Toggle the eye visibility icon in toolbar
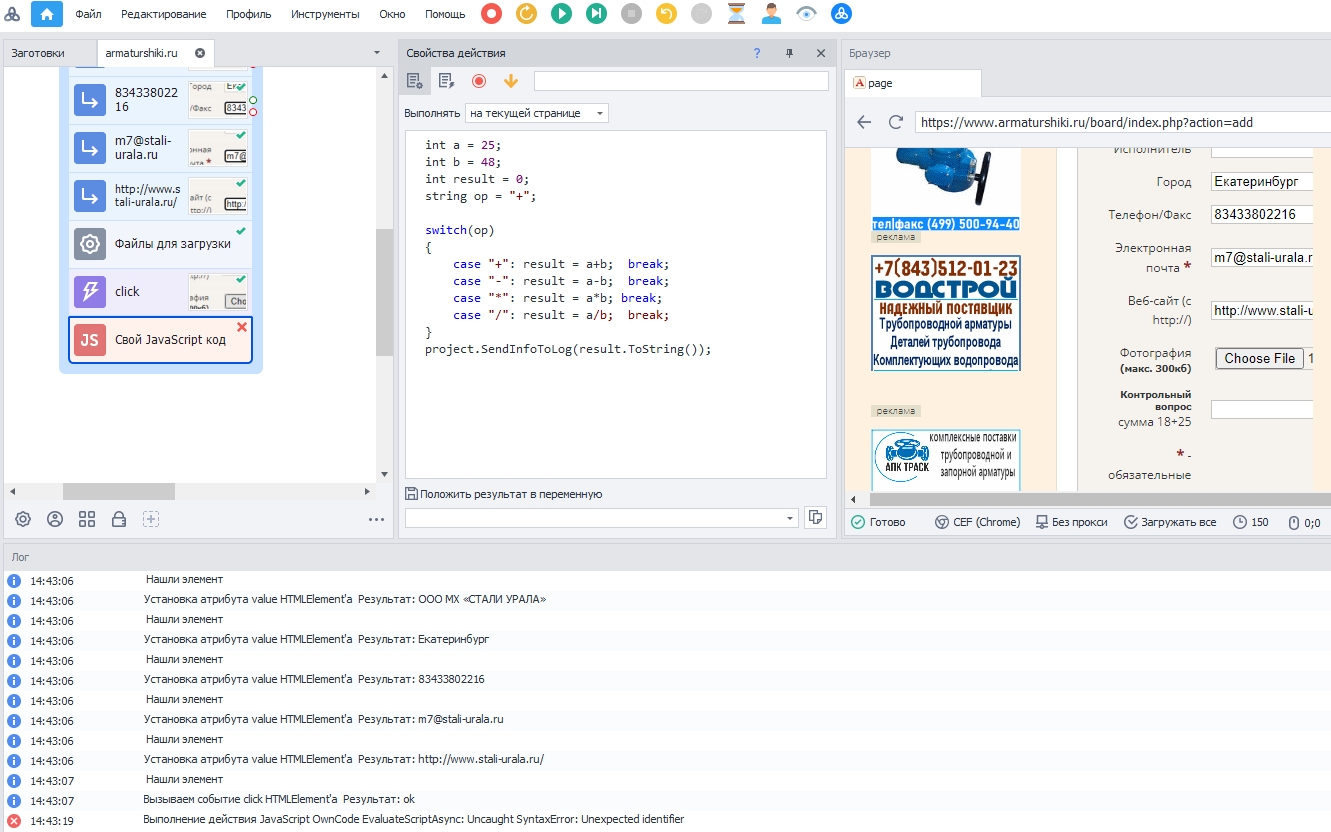 pos(806,14)
